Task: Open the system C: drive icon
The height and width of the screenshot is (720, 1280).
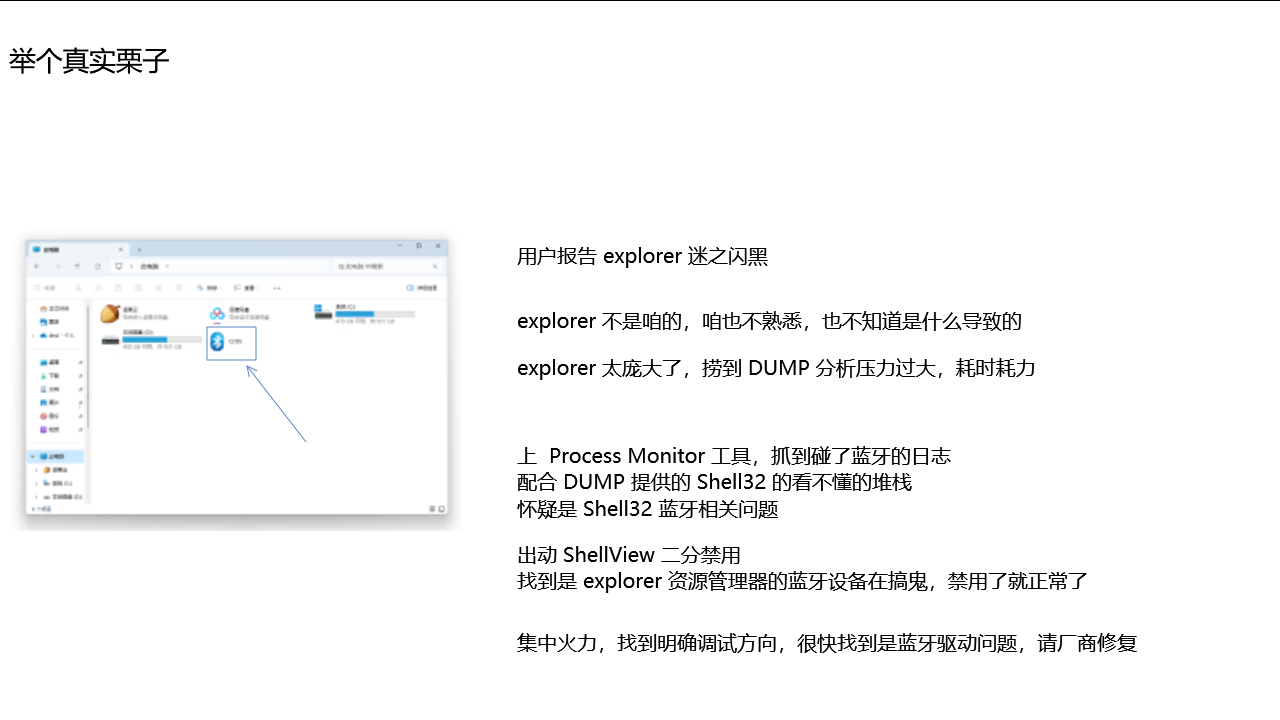Action: click(x=323, y=311)
